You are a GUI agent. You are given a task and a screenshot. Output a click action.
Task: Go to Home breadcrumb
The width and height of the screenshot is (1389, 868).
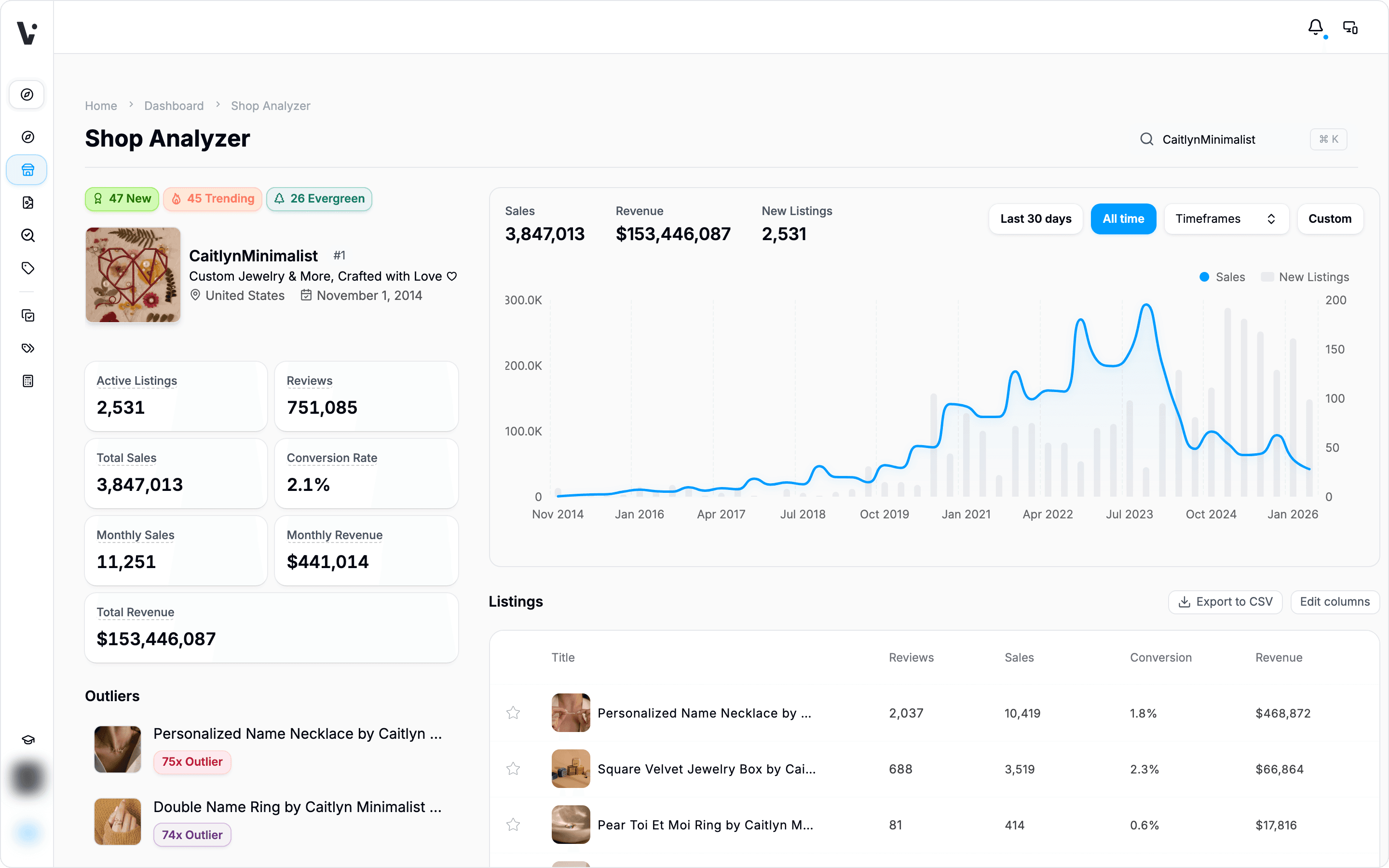[101, 106]
